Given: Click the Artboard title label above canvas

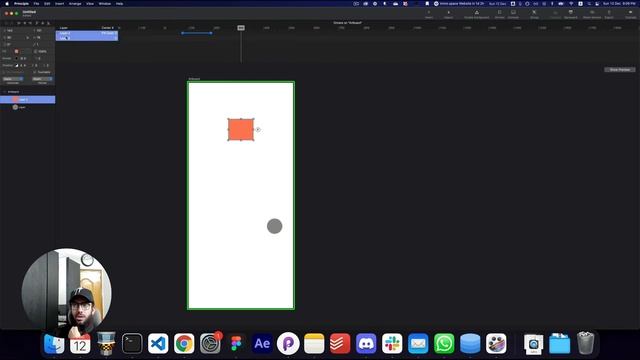Looking at the screenshot, I should 194,79.
